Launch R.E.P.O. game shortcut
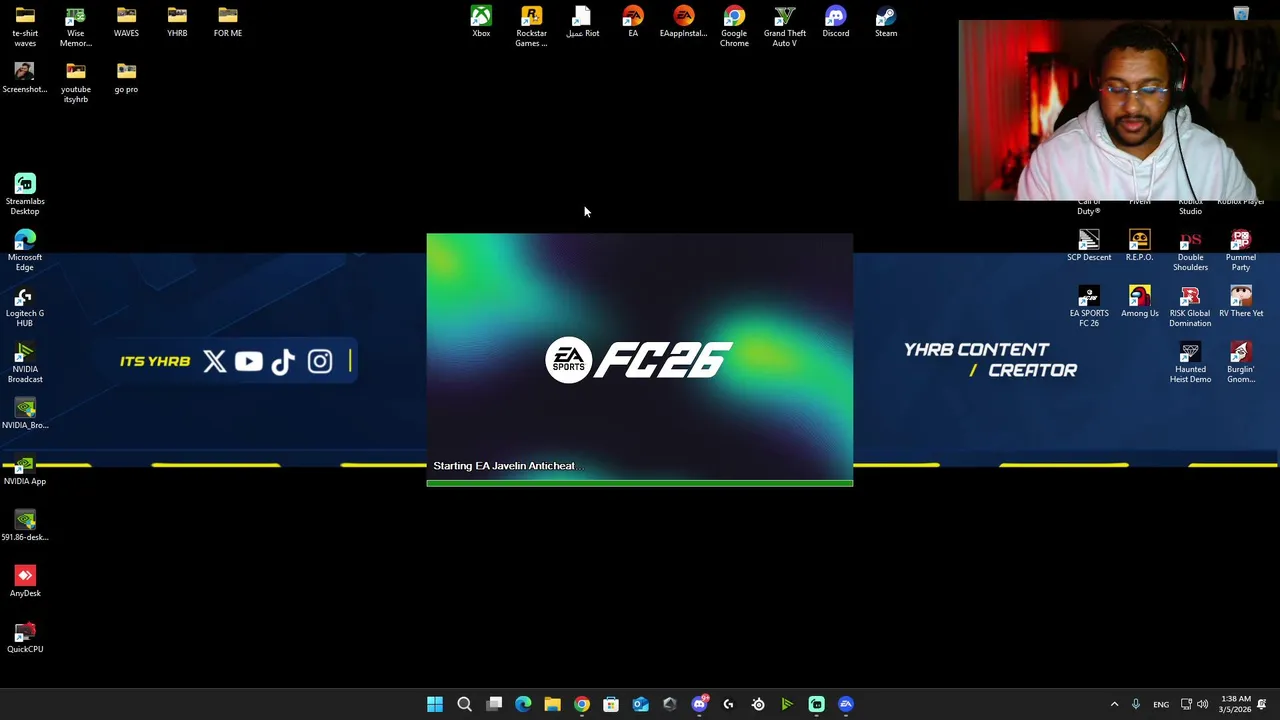1280x720 pixels. pyautogui.click(x=1139, y=246)
